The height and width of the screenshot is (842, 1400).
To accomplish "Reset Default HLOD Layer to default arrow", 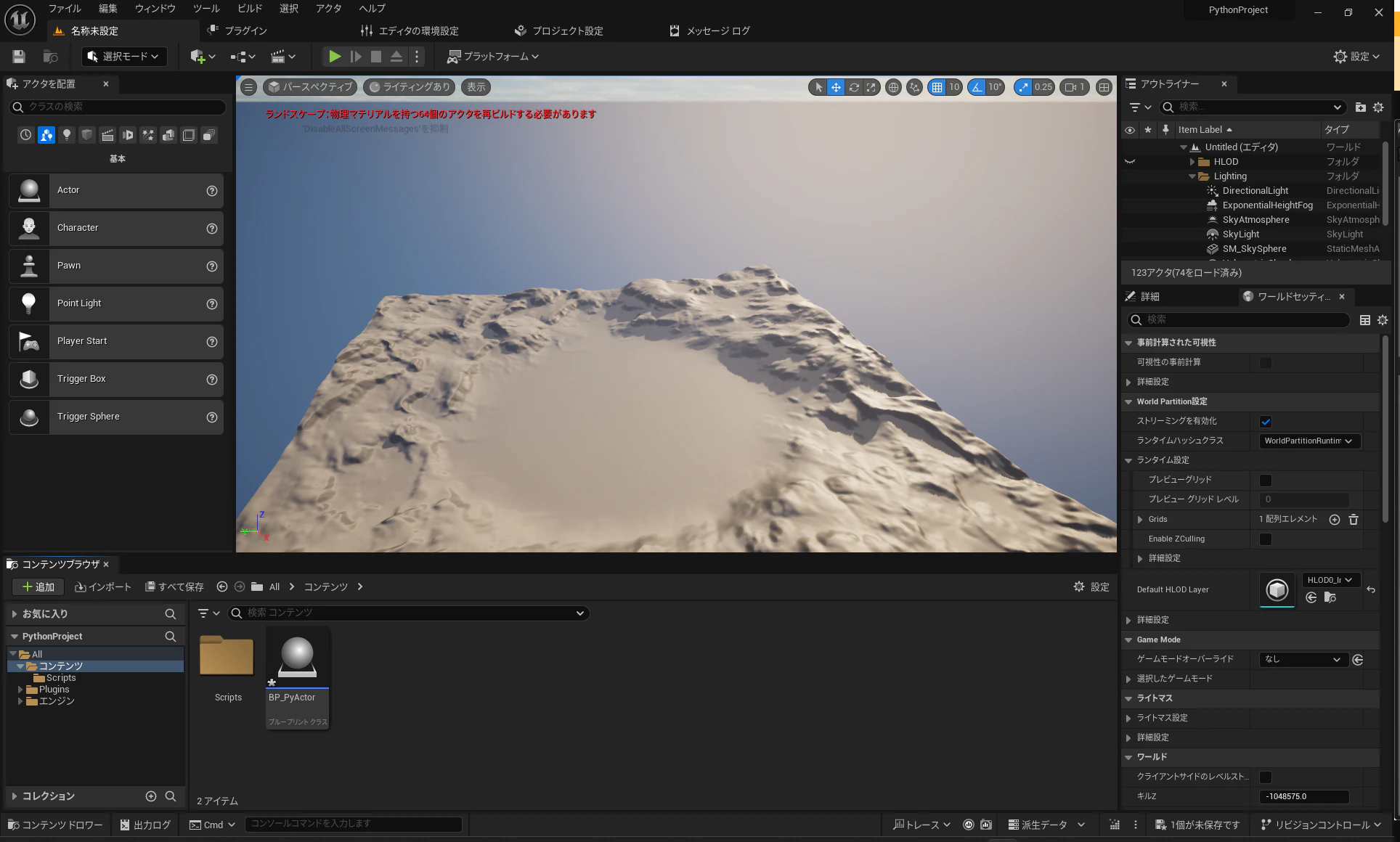I will 1371,589.
